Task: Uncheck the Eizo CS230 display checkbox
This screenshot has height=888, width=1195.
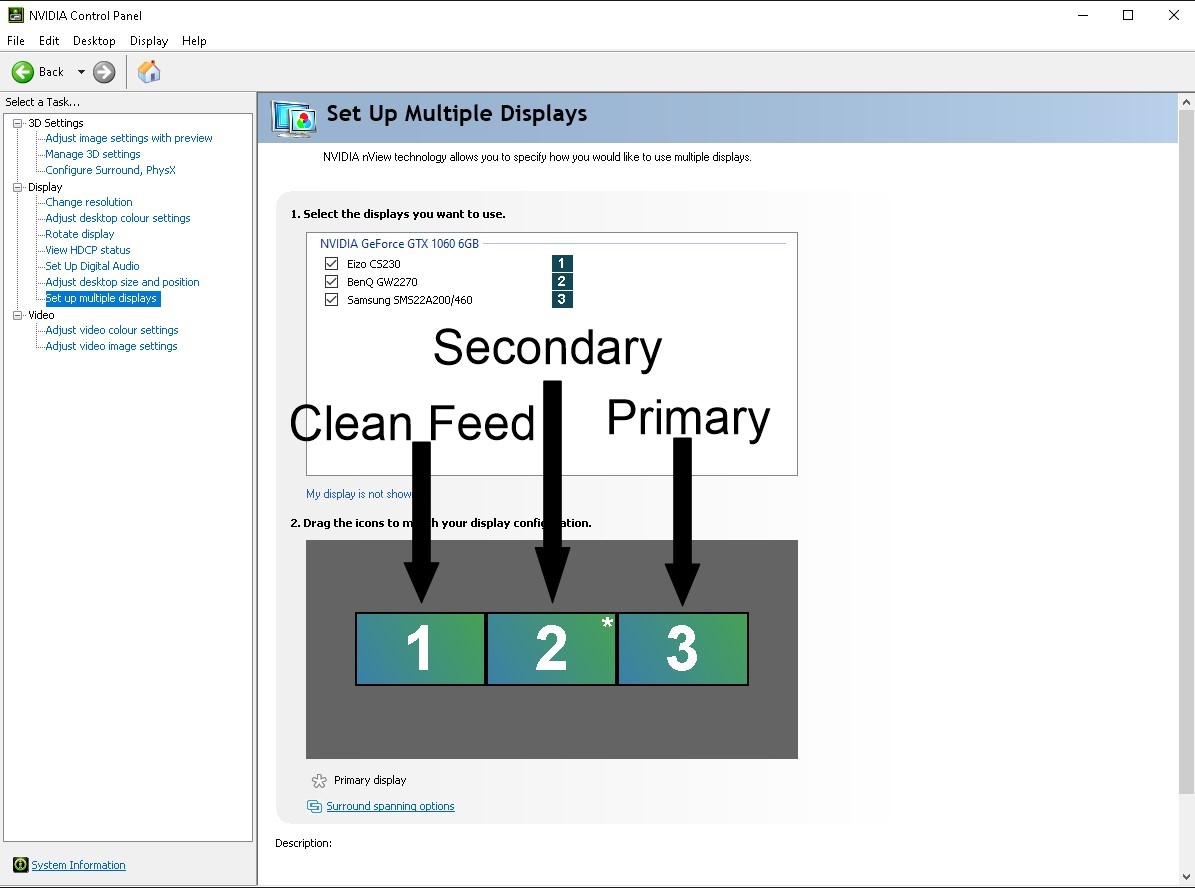Action: pyautogui.click(x=332, y=263)
